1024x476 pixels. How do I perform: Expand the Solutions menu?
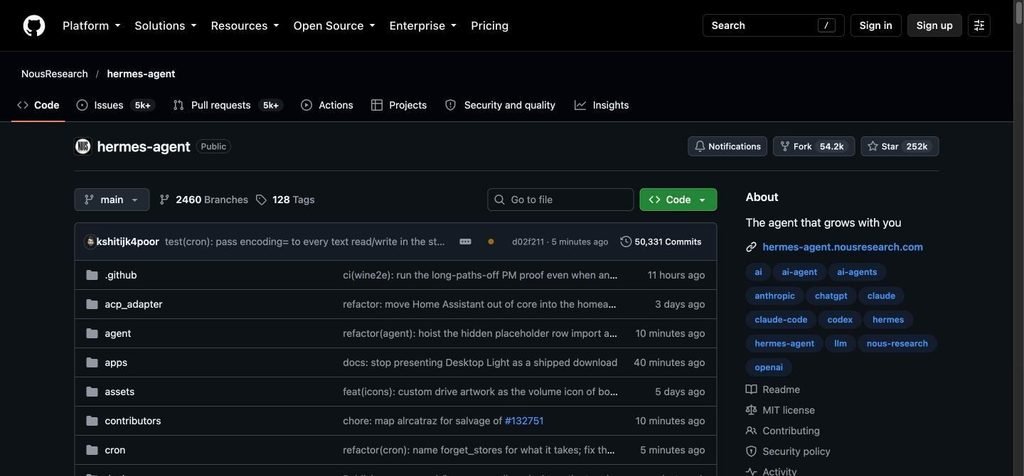click(x=165, y=25)
